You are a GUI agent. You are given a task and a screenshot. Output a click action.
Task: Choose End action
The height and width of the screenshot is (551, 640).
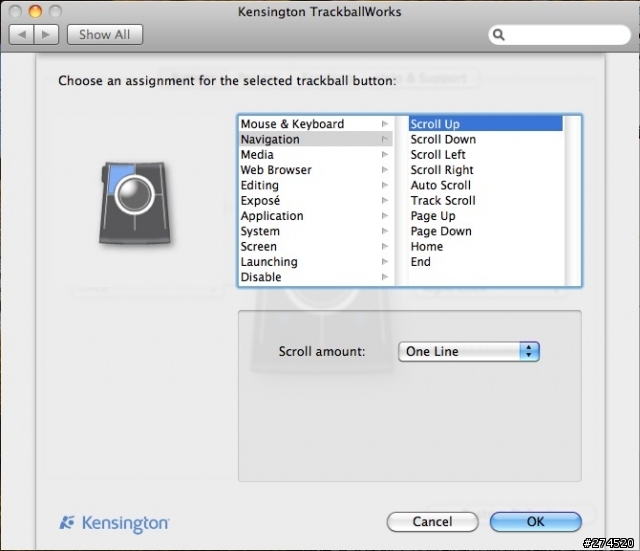click(486, 262)
